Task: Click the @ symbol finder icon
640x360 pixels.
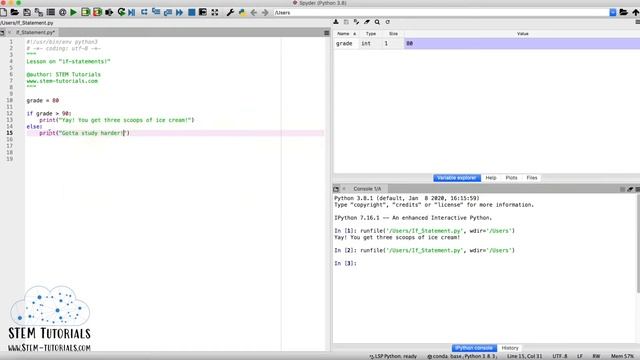Action: 62,13
